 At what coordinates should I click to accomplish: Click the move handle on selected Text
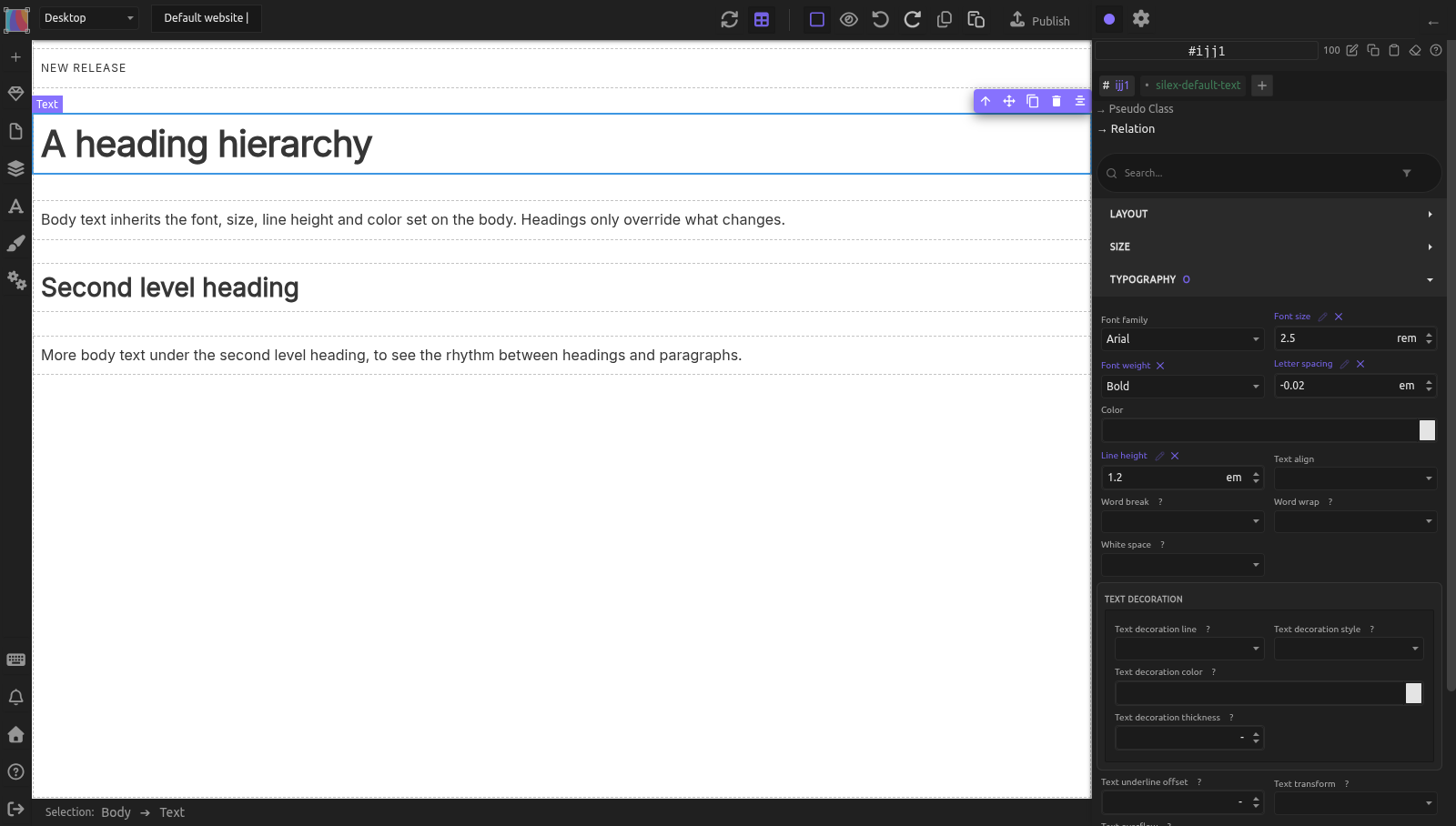pos(1009,101)
